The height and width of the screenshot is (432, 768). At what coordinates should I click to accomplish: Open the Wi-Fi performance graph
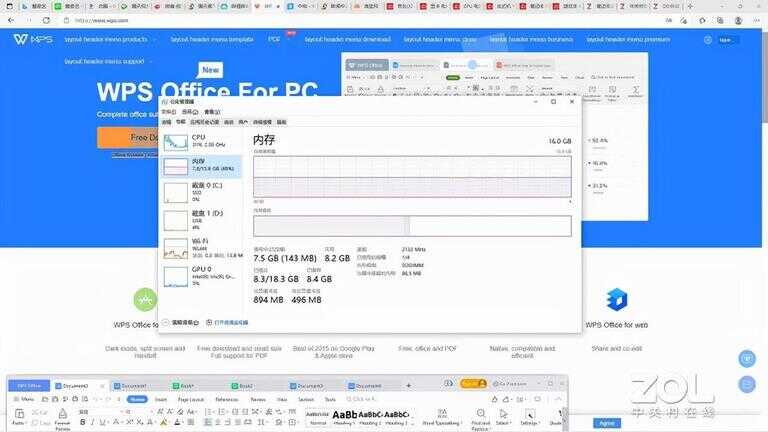tap(176, 248)
